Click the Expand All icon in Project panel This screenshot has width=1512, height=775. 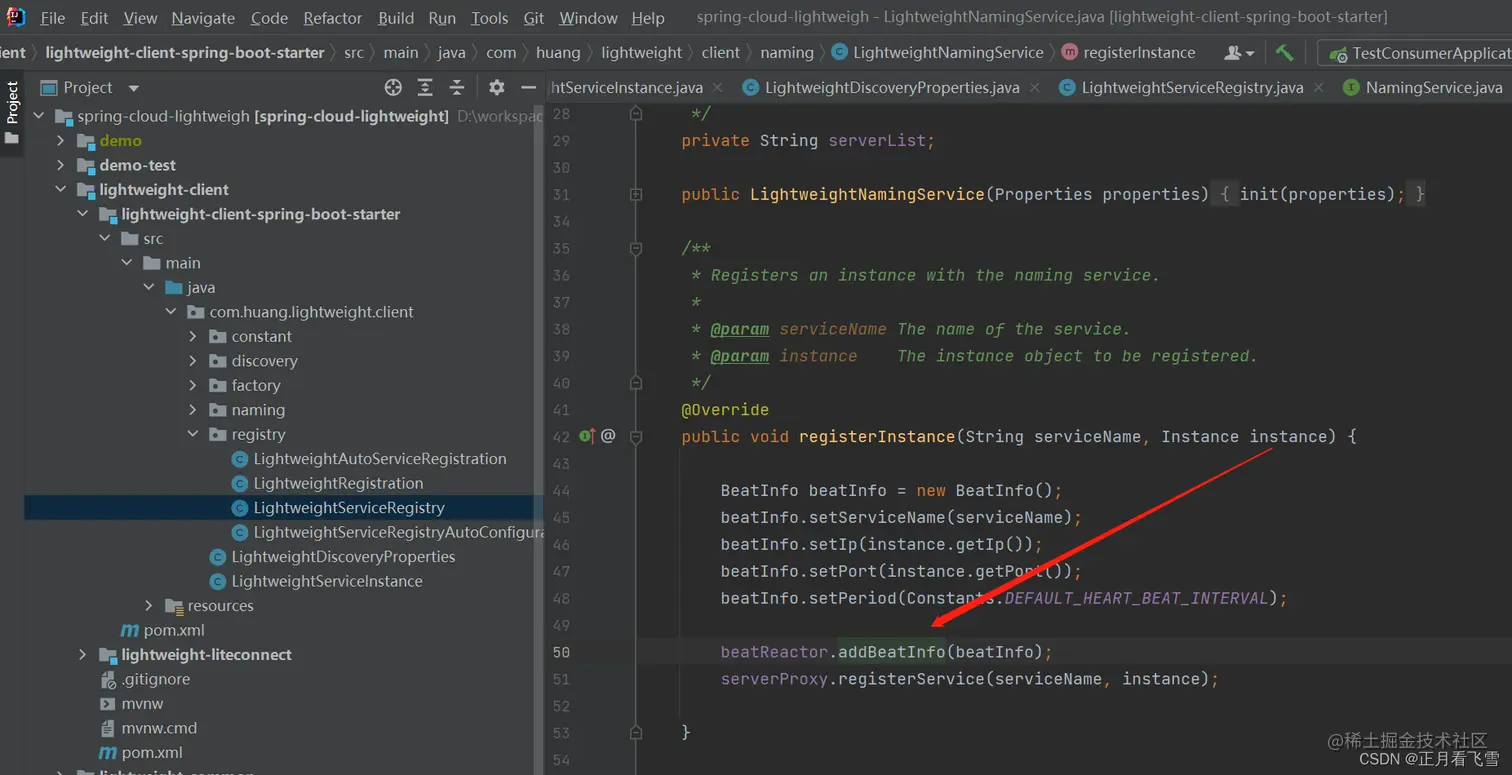click(x=425, y=87)
